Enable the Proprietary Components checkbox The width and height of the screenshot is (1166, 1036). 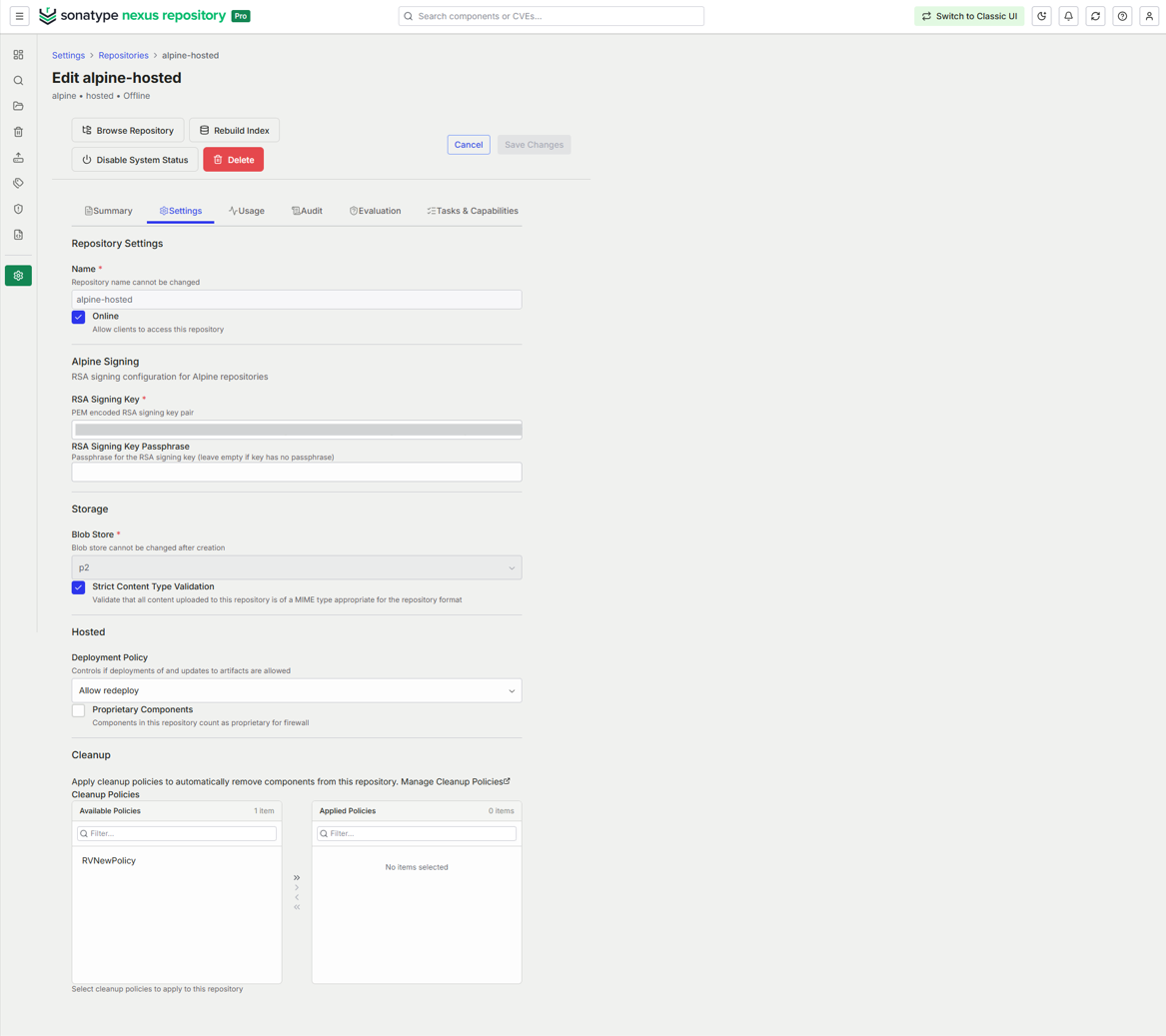[x=78, y=710]
